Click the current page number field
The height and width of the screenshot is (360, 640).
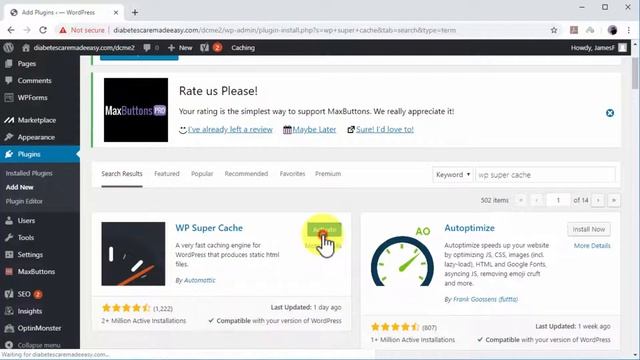558,200
